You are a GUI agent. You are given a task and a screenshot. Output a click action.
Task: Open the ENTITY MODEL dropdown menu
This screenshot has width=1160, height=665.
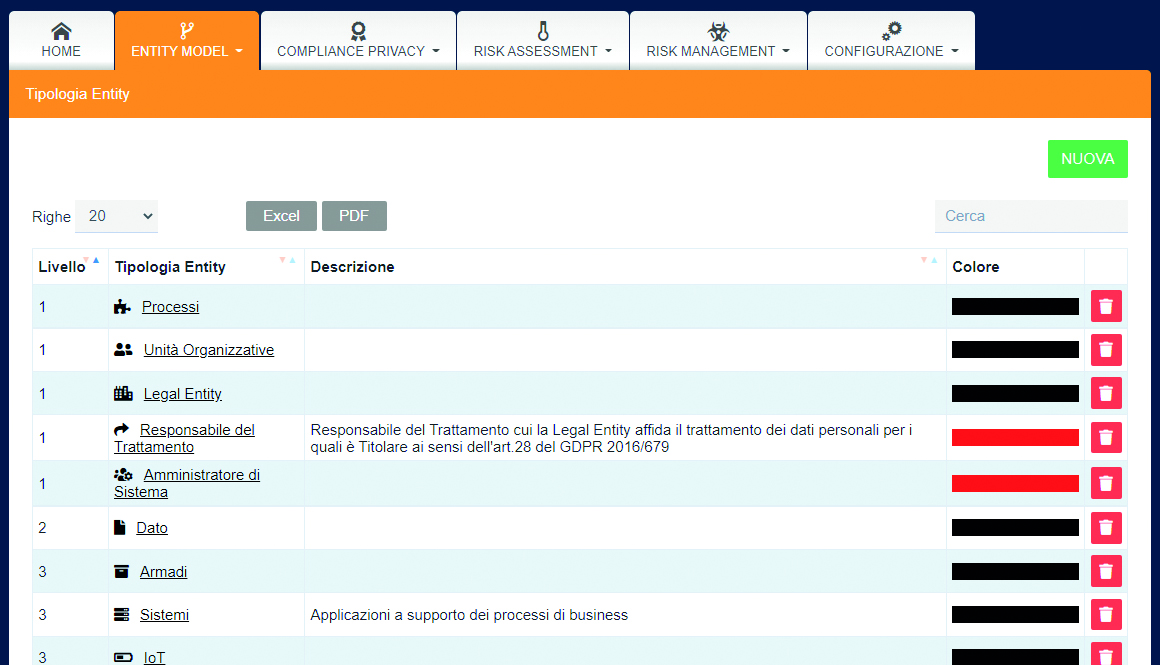tap(187, 40)
